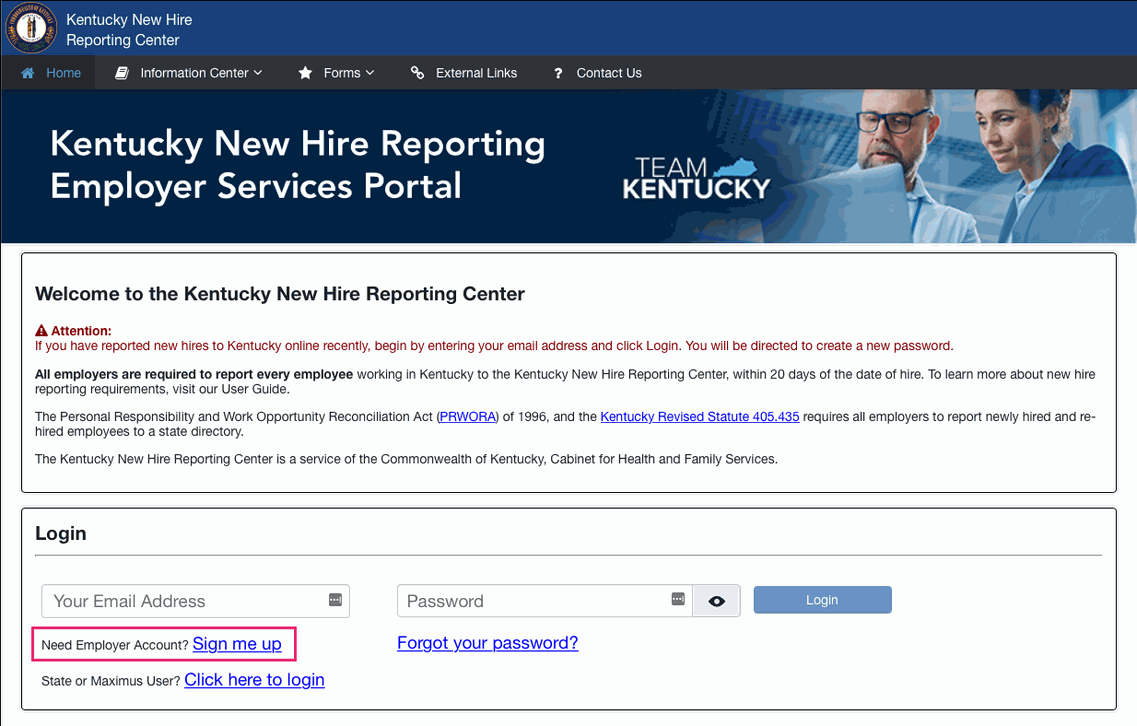This screenshot has height=726, width=1137.
Task: Click the Welcome to the Kentucky New Hire Reporting Center heading
Action: click(280, 294)
